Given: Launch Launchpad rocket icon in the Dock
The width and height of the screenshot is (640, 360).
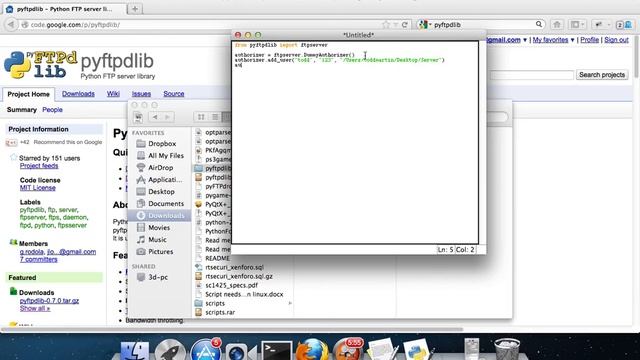Looking at the screenshot, I should (171, 350).
